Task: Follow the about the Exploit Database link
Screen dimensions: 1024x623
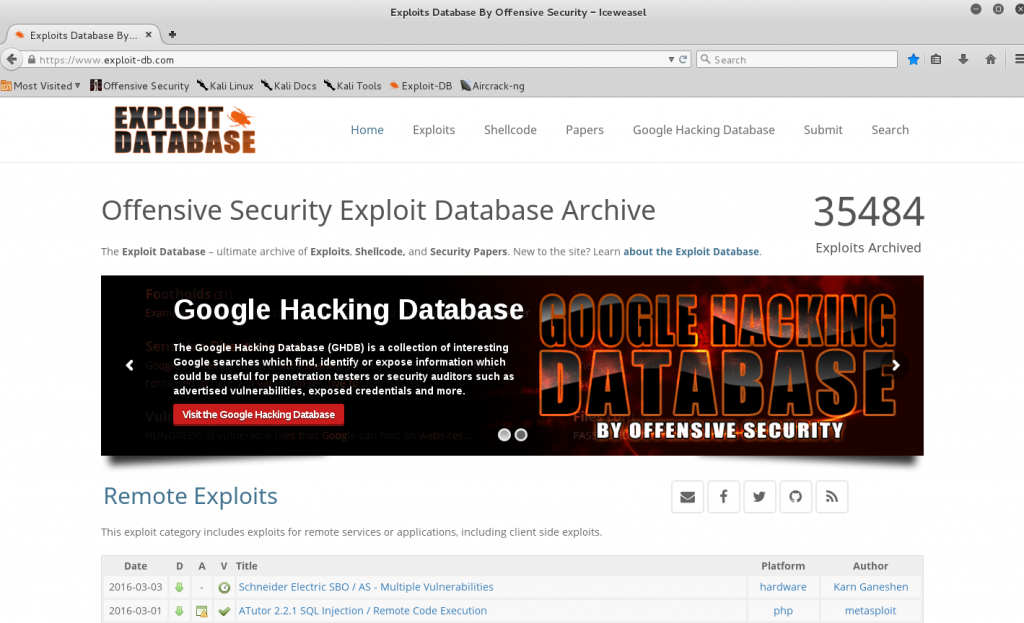Action: coord(691,252)
